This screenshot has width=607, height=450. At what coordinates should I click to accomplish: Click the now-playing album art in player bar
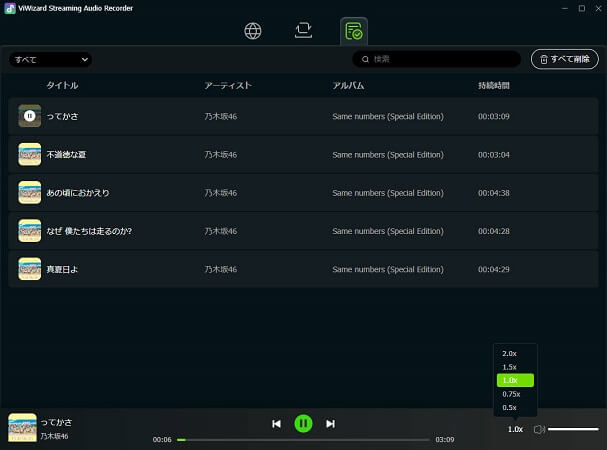[x=22, y=428]
